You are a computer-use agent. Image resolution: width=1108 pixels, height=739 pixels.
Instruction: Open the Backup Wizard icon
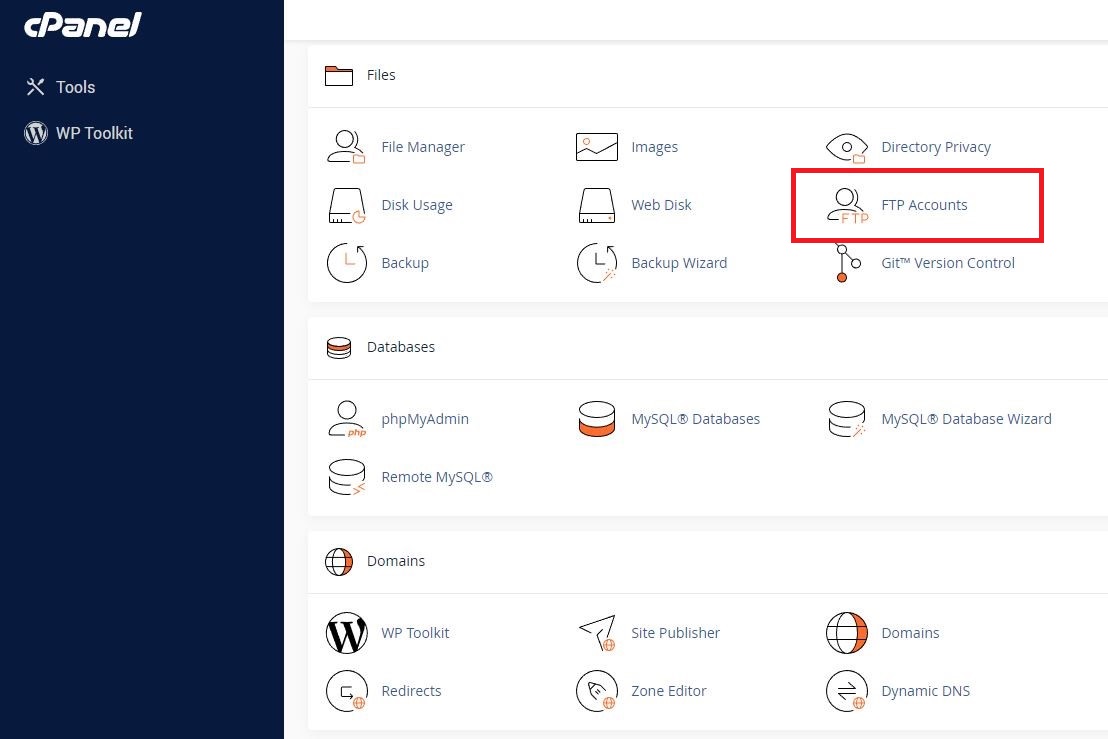[597, 263]
